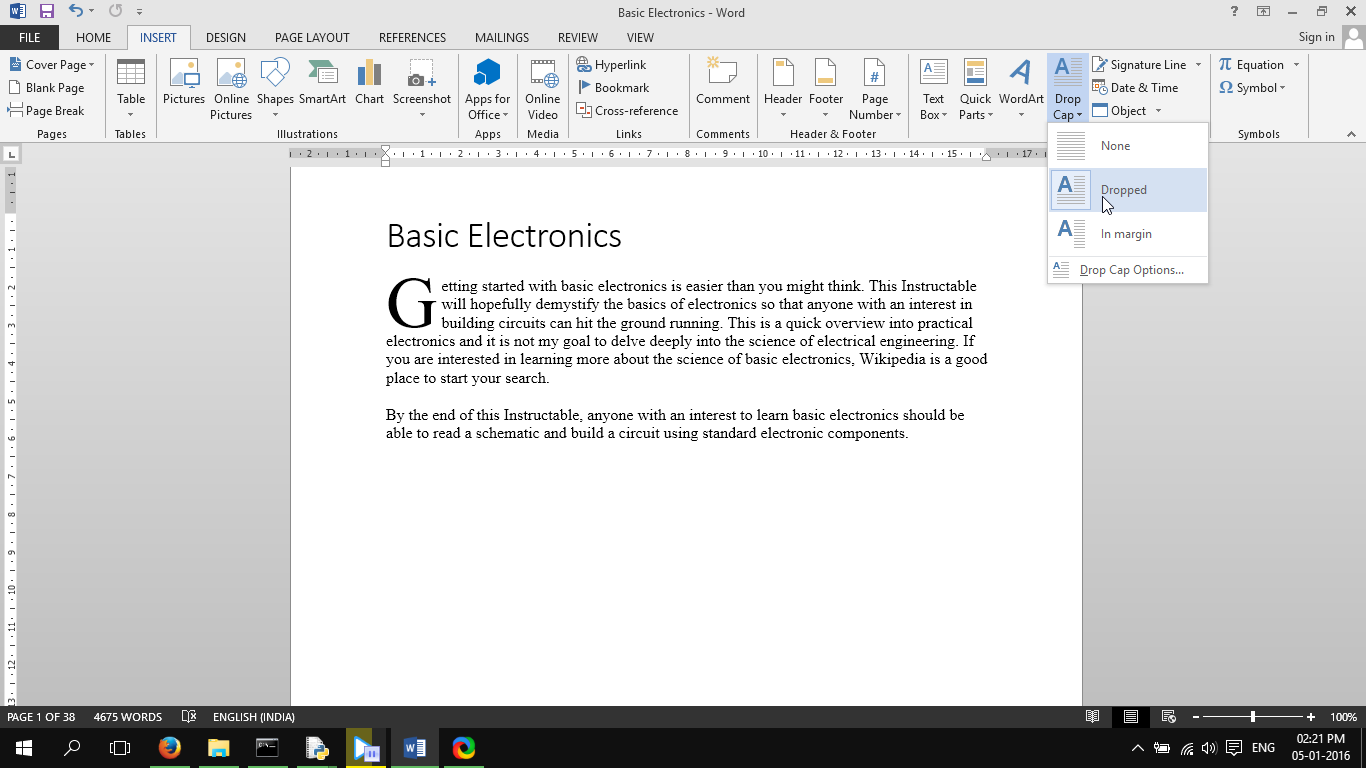Open word count via 4675 WORDS
Viewport: 1366px width, 768px height.
tap(128, 717)
